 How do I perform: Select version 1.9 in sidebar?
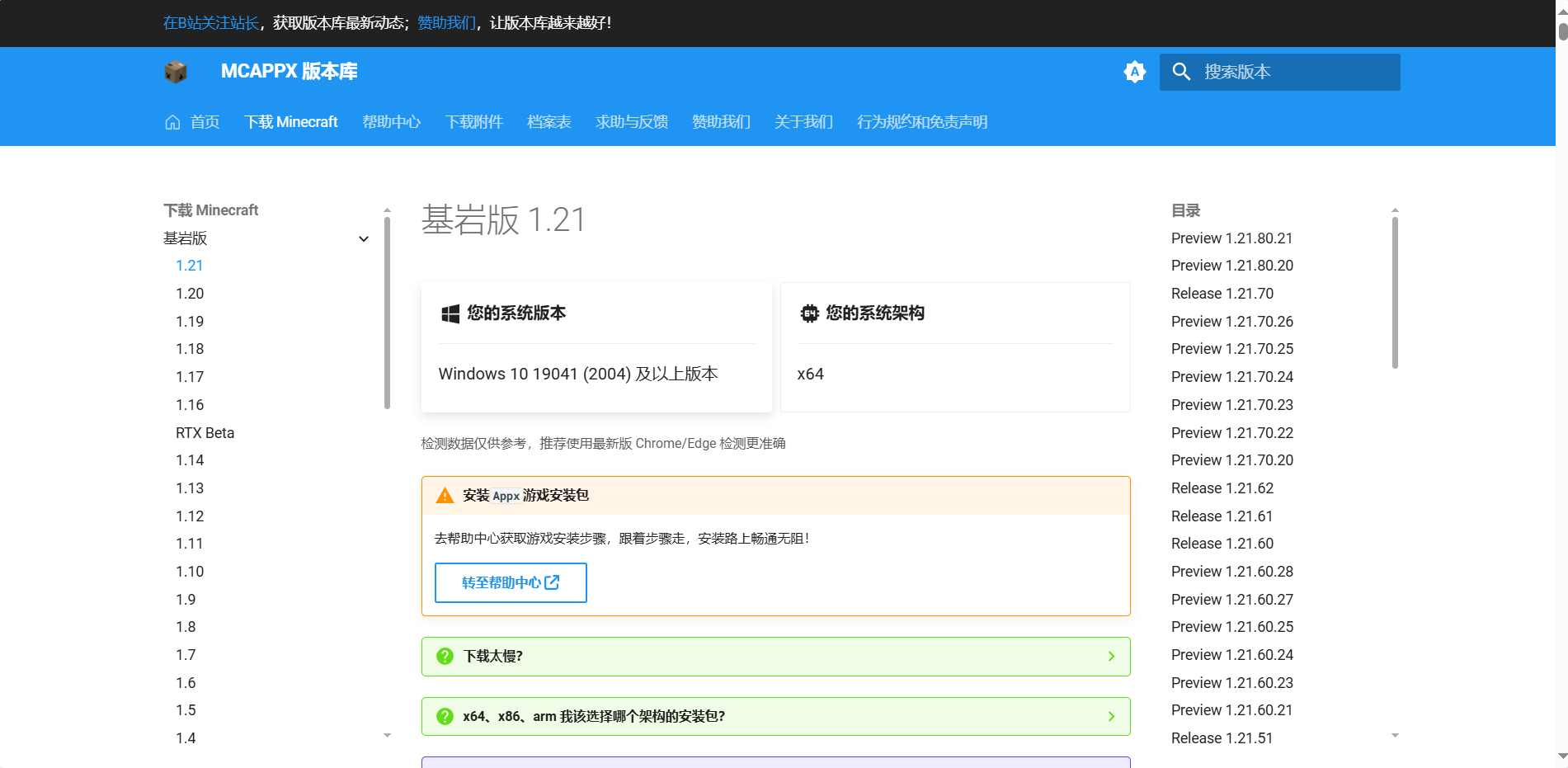coord(186,600)
